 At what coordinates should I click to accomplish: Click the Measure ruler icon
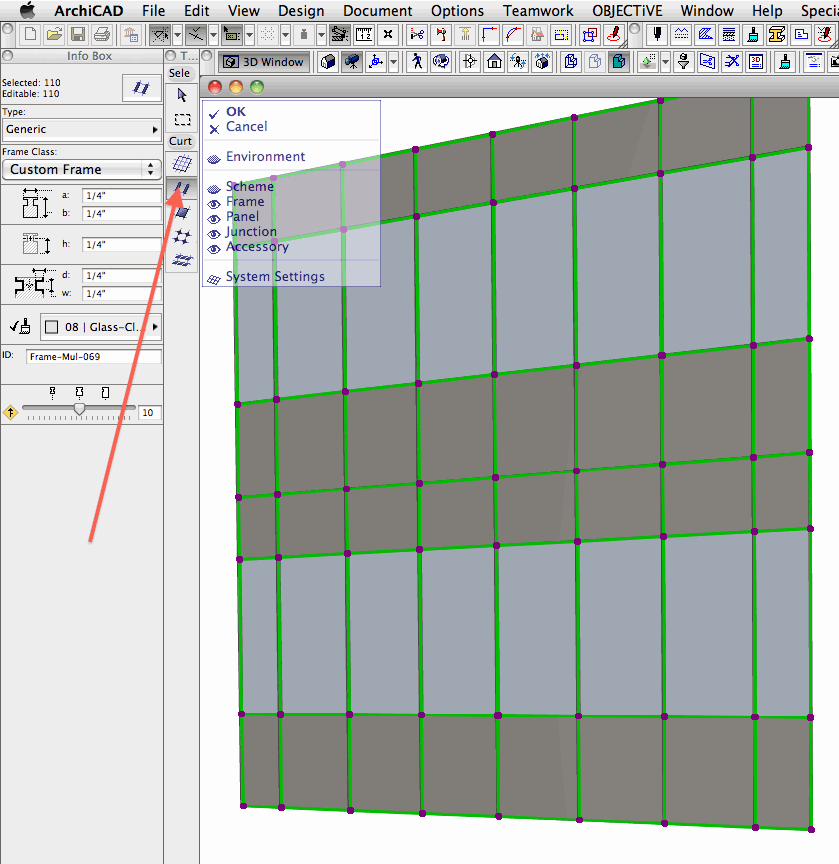364,35
